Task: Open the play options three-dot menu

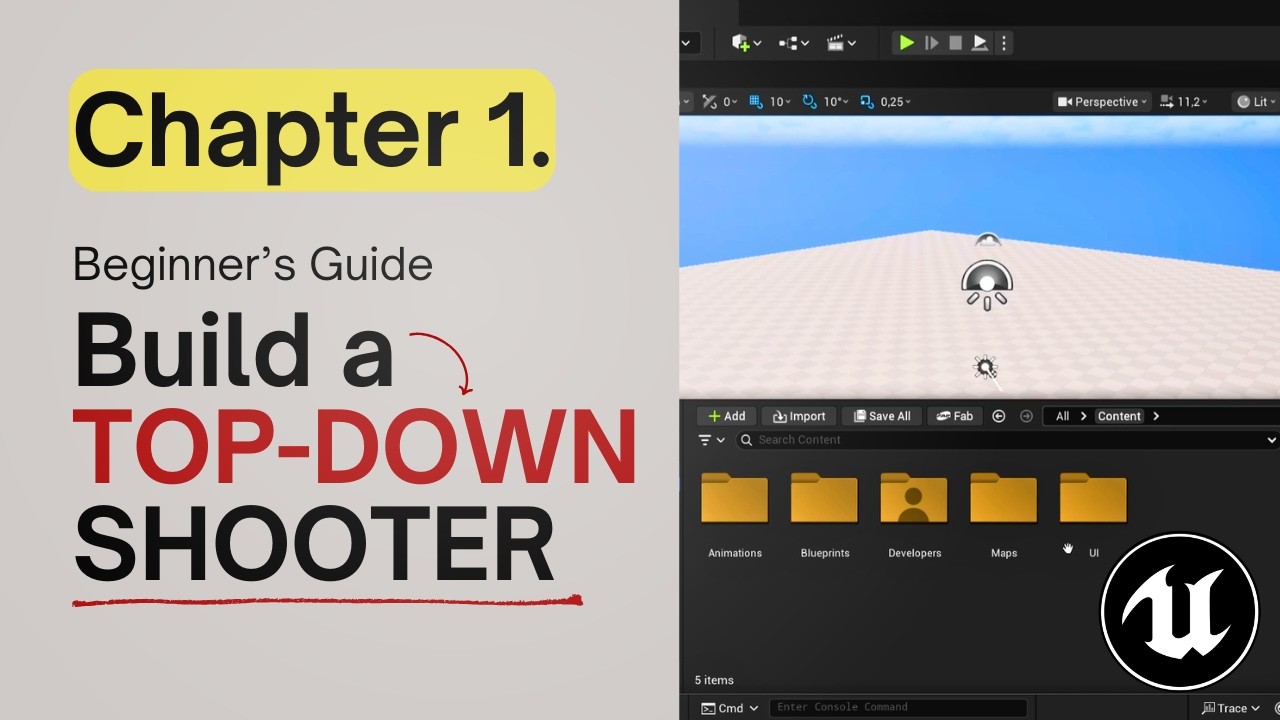Action: 1004,43
